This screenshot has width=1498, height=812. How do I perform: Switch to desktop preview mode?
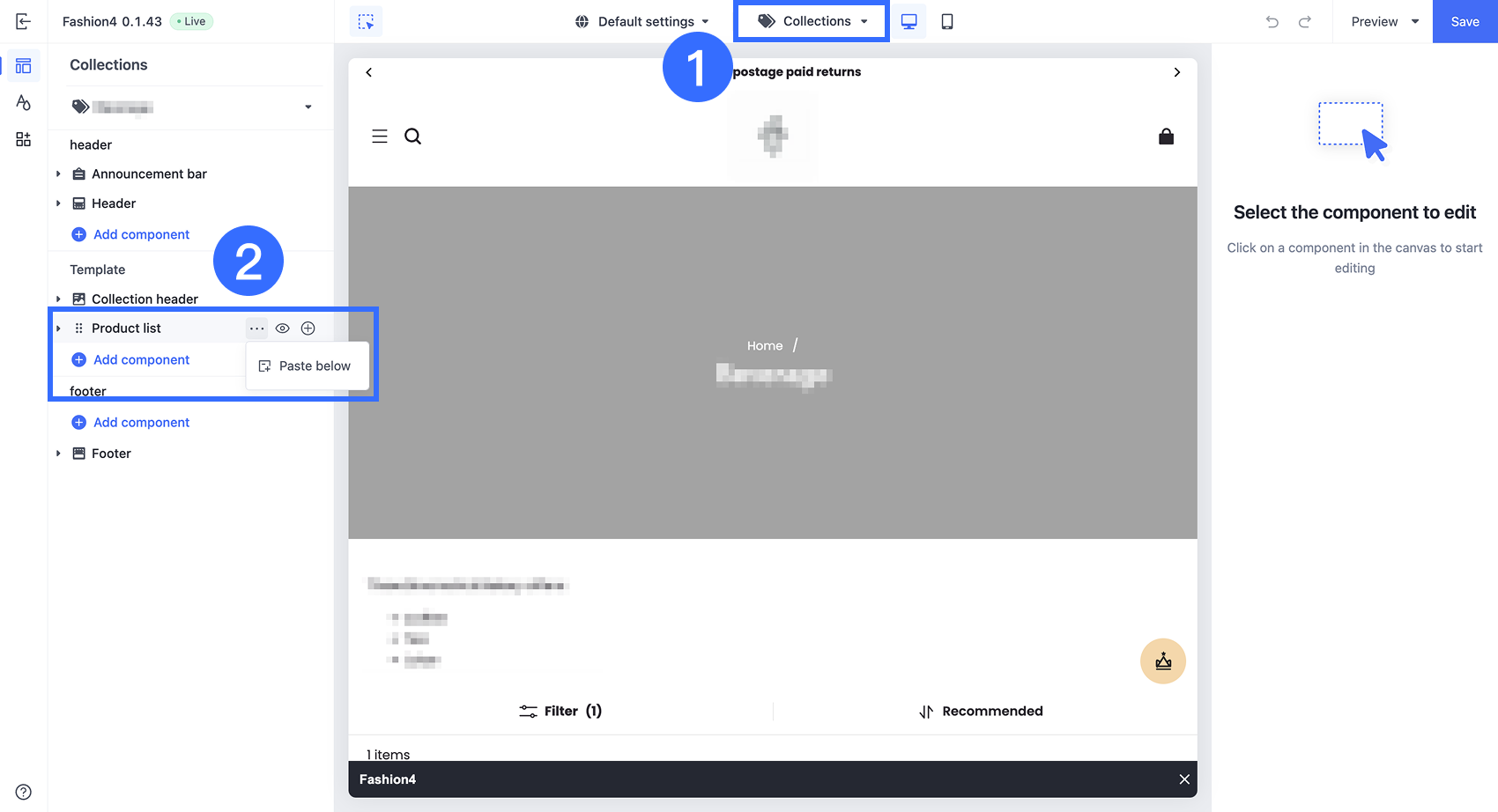pyautogui.click(x=908, y=21)
